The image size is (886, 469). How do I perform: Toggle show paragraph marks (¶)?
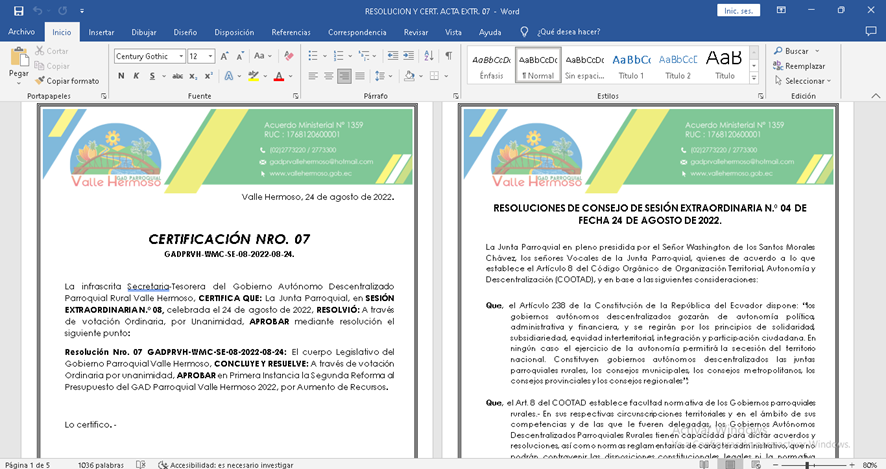tap(448, 56)
